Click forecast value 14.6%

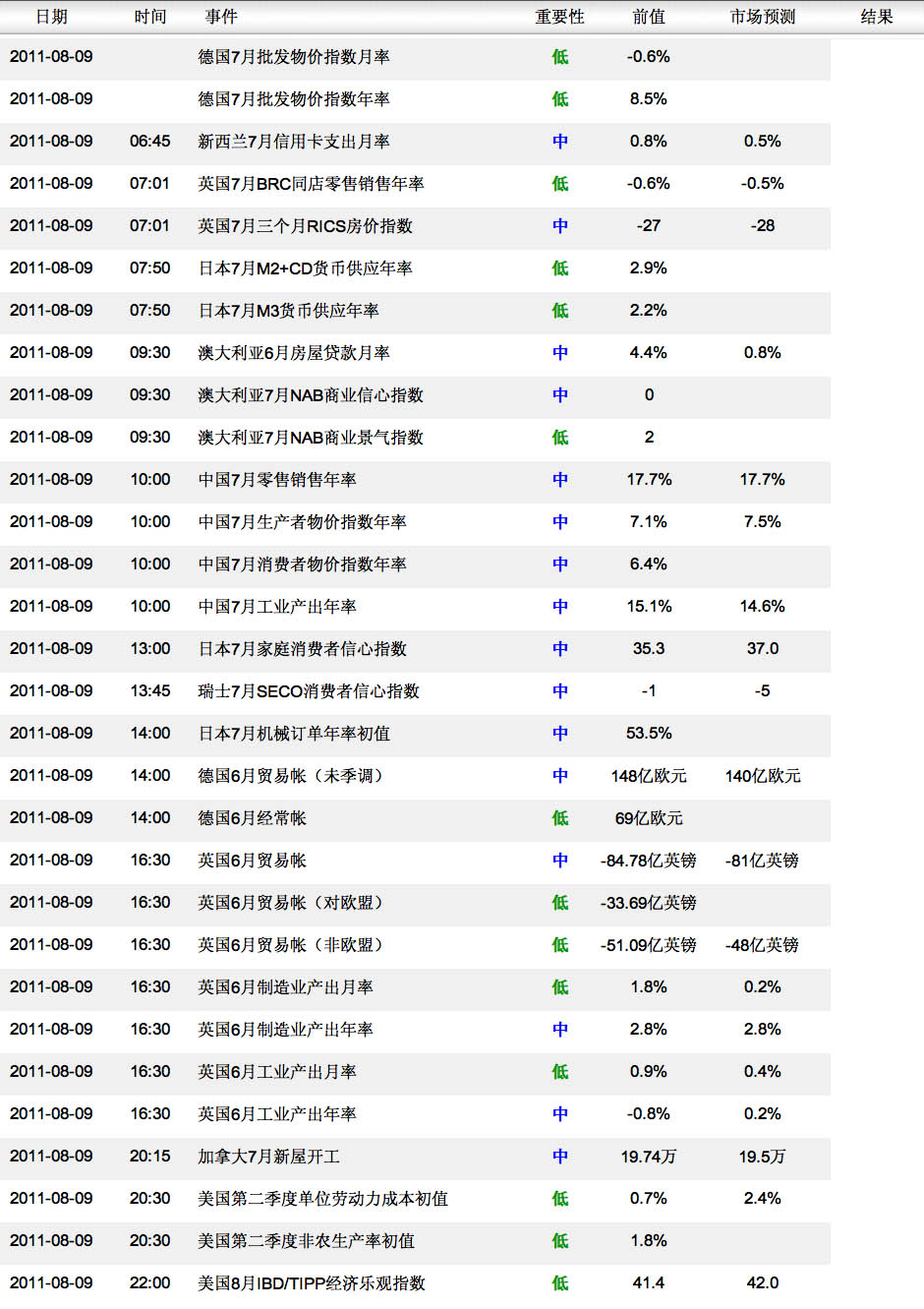[x=763, y=607]
